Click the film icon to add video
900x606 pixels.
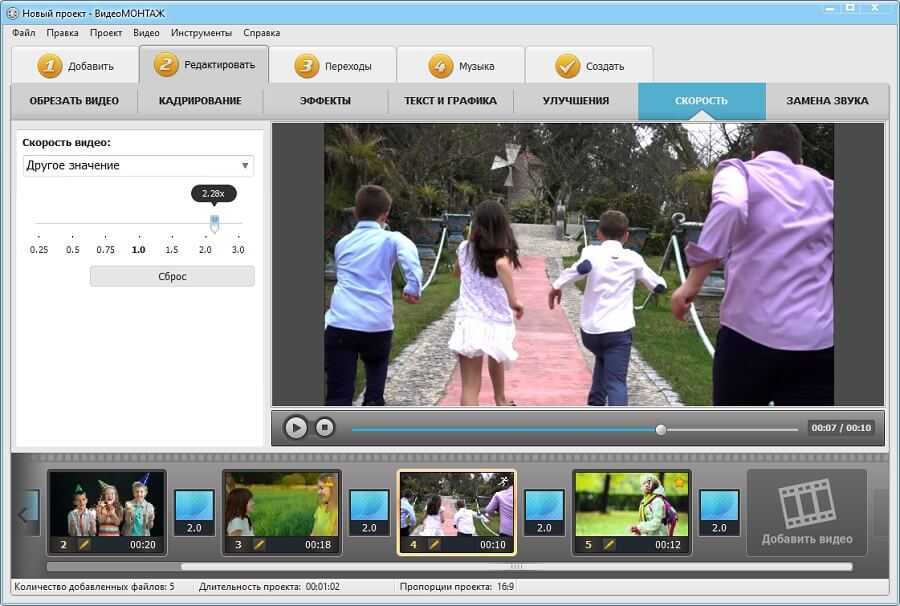(806, 504)
